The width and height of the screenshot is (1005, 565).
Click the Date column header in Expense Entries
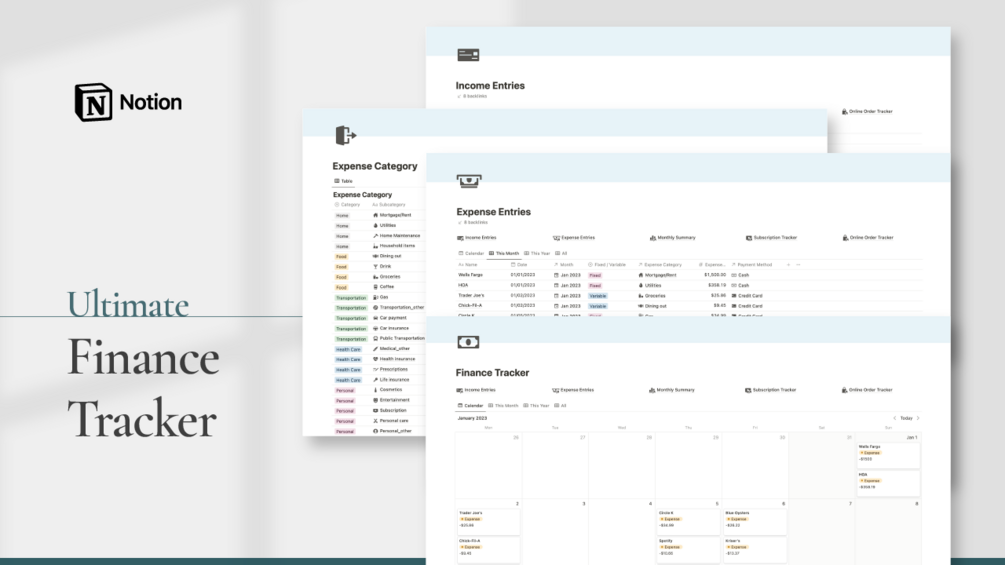[x=519, y=265]
